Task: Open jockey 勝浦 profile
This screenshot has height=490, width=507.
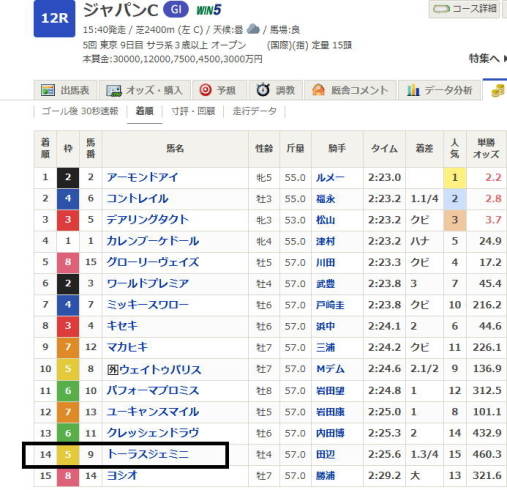Action: (x=325, y=476)
